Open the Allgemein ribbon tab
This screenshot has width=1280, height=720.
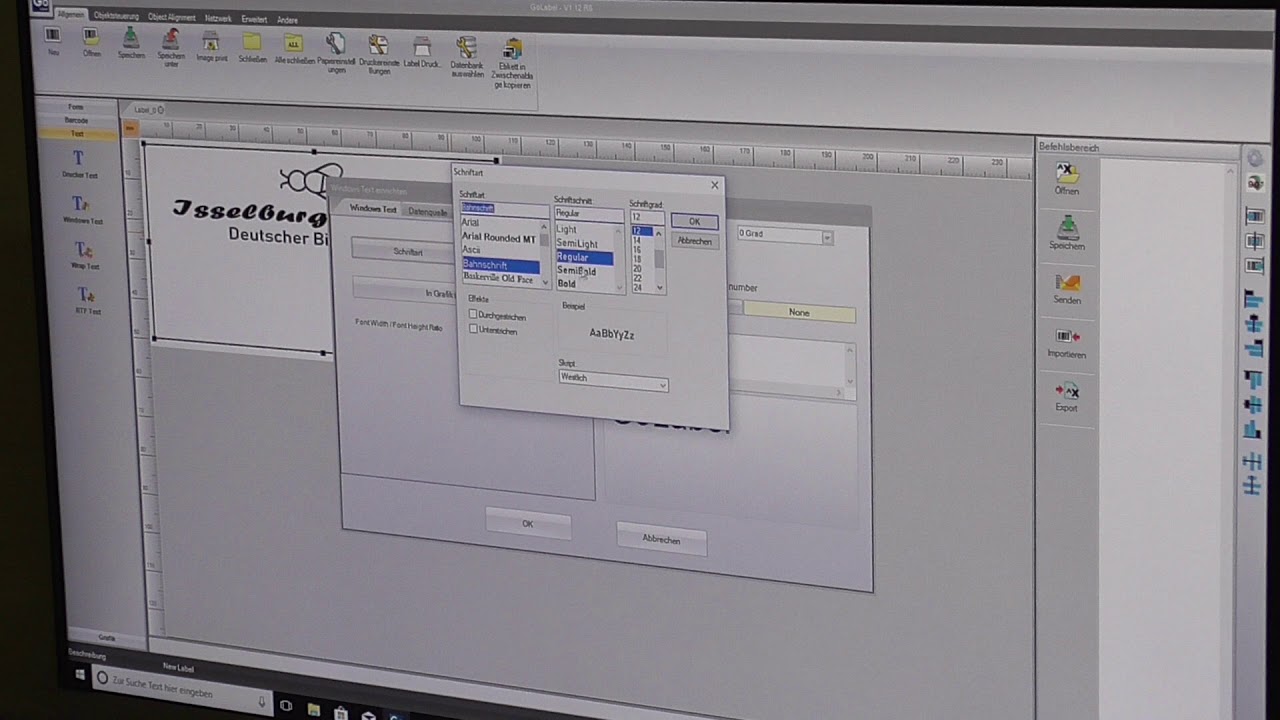[70, 14]
